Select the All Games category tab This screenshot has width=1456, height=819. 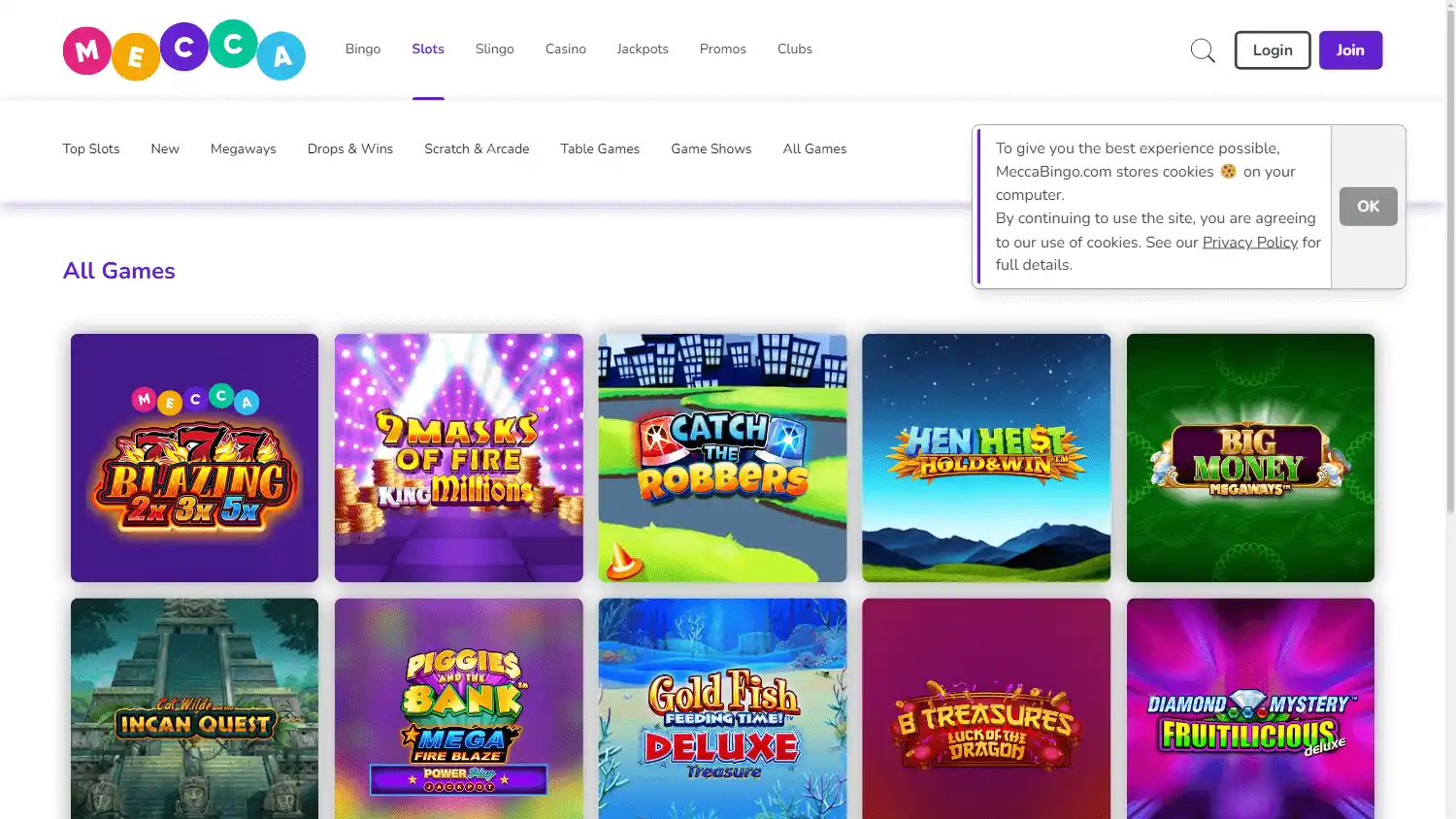pyautogui.click(x=814, y=148)
